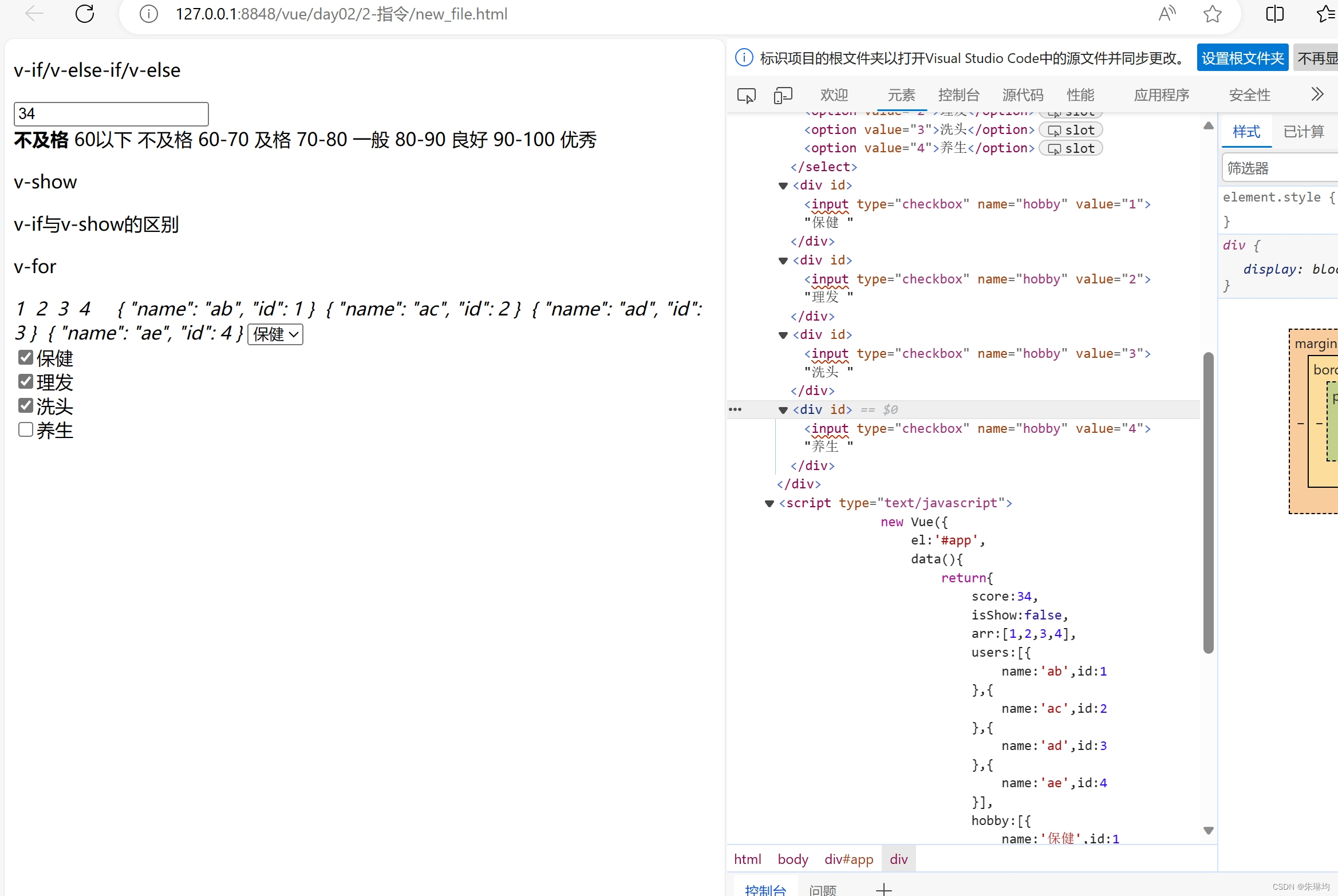The height and width of the screenshot is (896, 1338).
Task: Click the address bar URL
Action: pos(341,14)
